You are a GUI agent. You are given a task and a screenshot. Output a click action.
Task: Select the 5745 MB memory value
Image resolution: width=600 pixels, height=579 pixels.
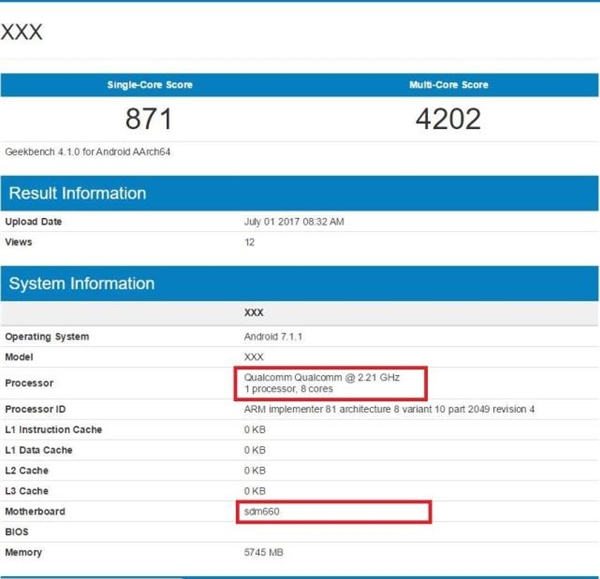pyautogui.click(x=264, y=552)
